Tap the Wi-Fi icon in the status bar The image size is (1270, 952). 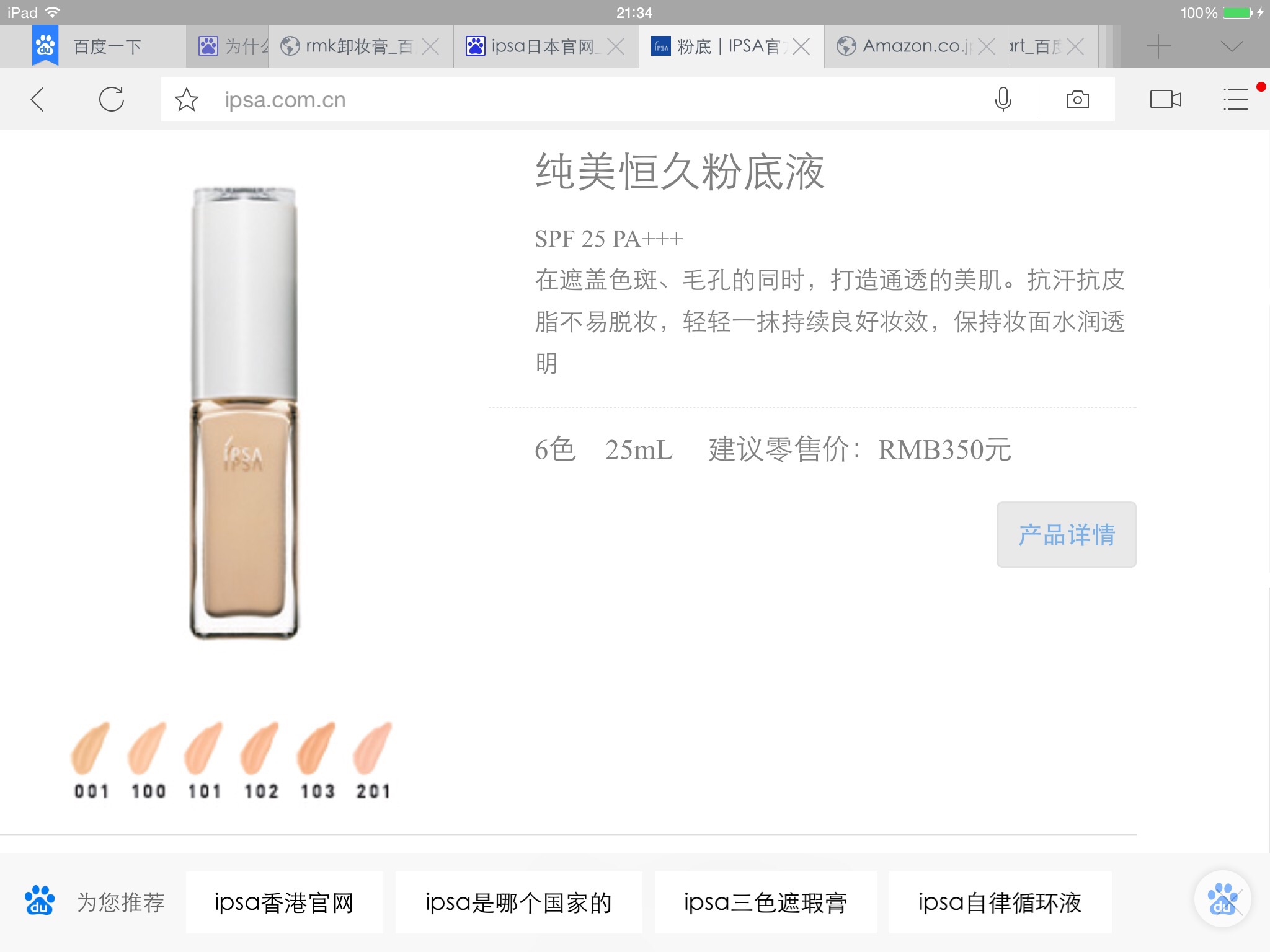(53, 12)
